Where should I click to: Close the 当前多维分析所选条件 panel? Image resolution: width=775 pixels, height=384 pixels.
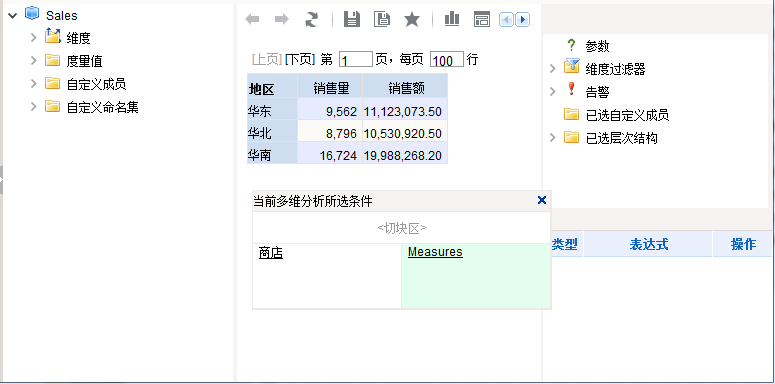(x=542, y=200)
